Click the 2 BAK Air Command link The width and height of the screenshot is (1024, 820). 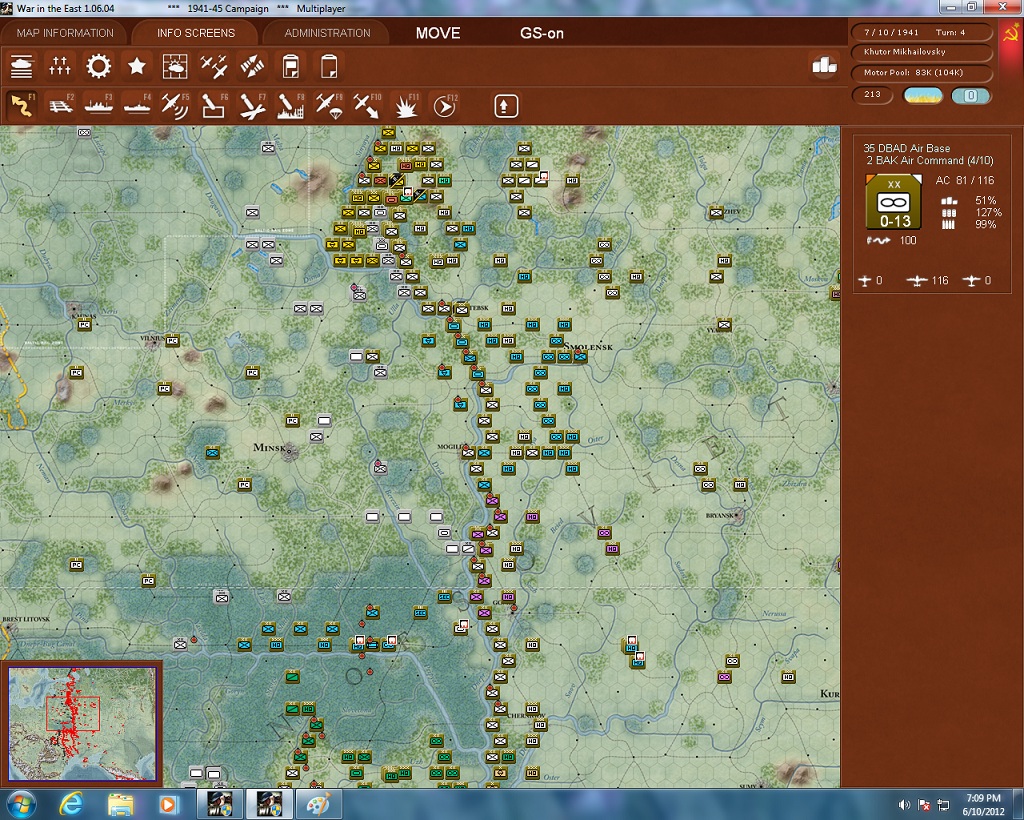point(930,161)
